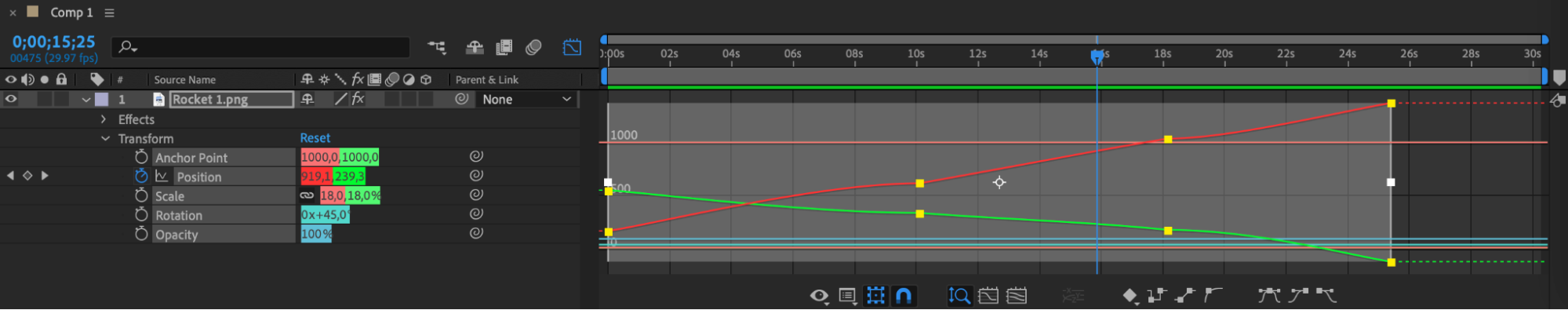The image size is (1568, 310).
Task: Click the Easy Ease keyframe button
Action: click(x=1268, y=296)
